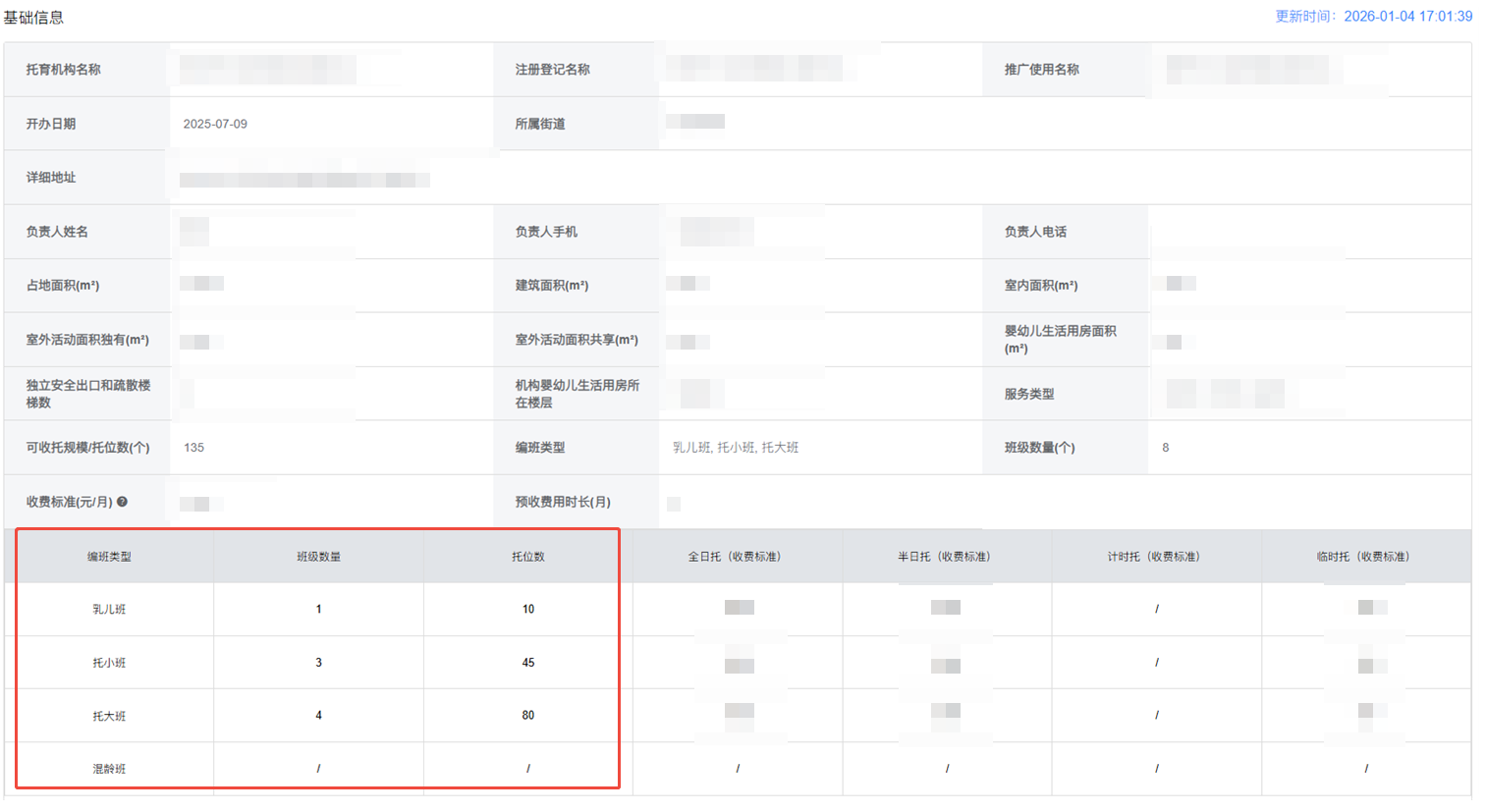Click the 更新时间 timestamp at top right

pos(1373,17)
